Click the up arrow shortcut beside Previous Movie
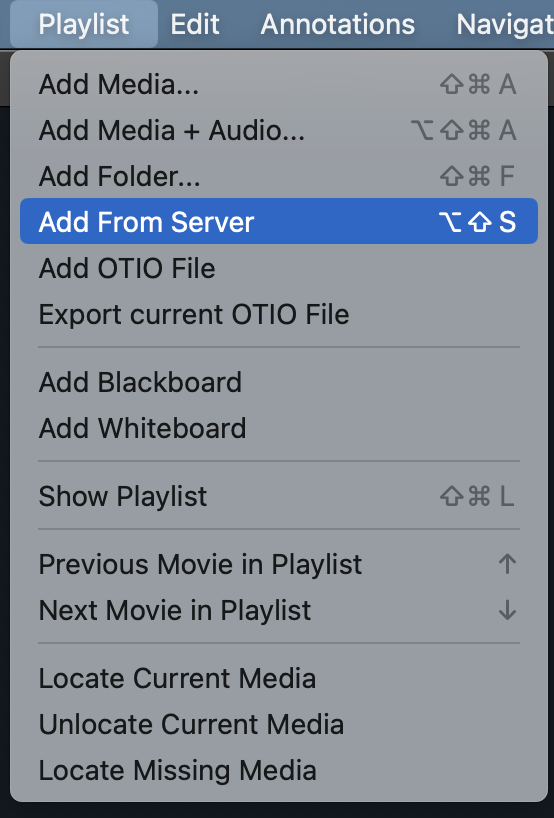This screenshot has height=818, width=554. [507, 564]
